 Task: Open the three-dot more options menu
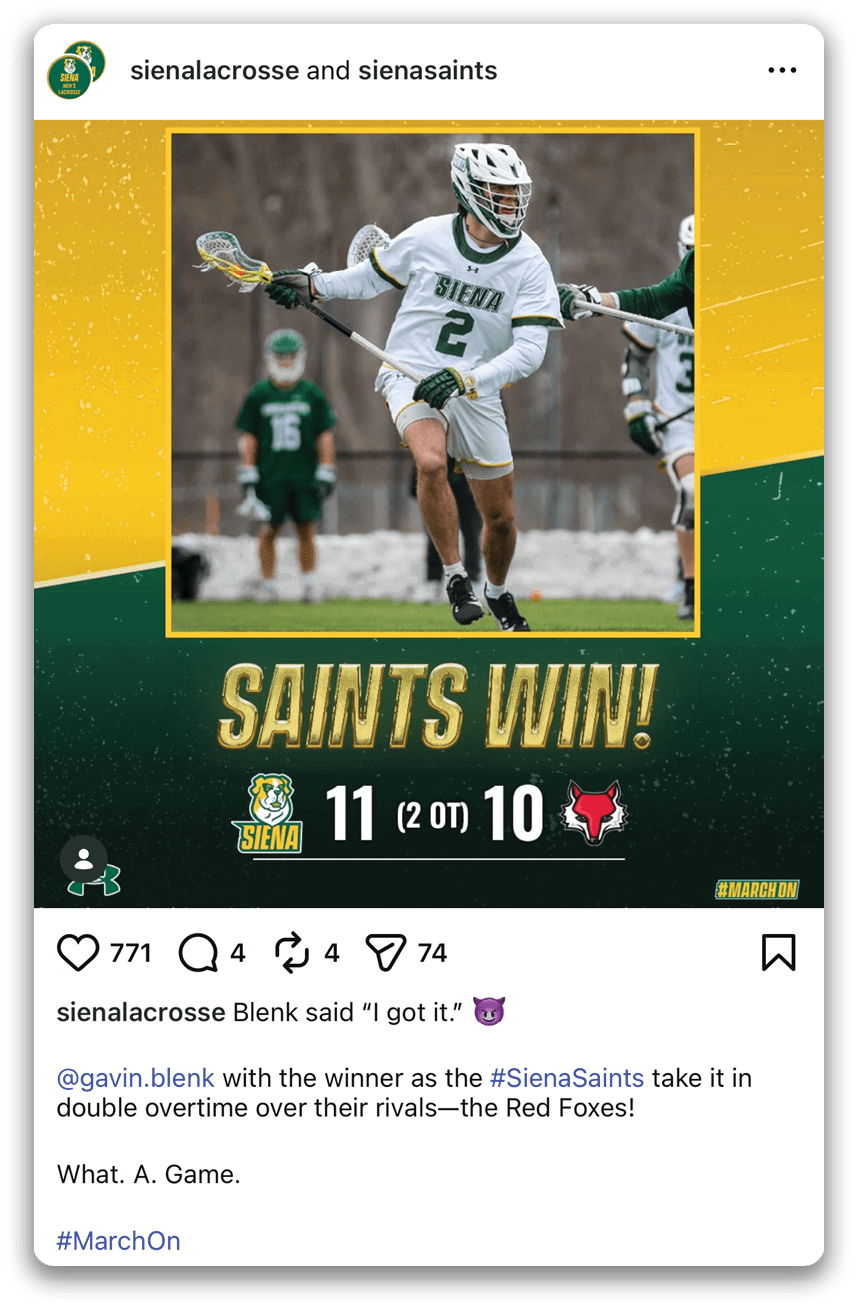(782, 70)
